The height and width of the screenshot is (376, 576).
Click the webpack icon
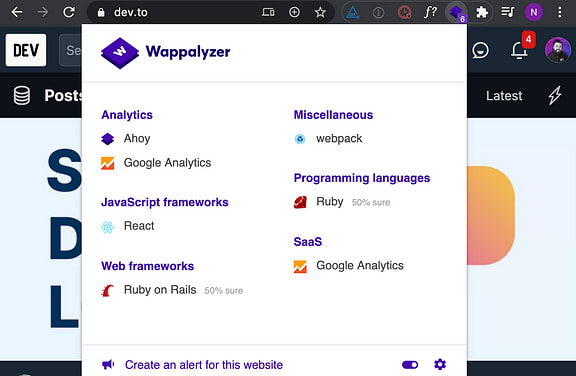click(300, 139)
